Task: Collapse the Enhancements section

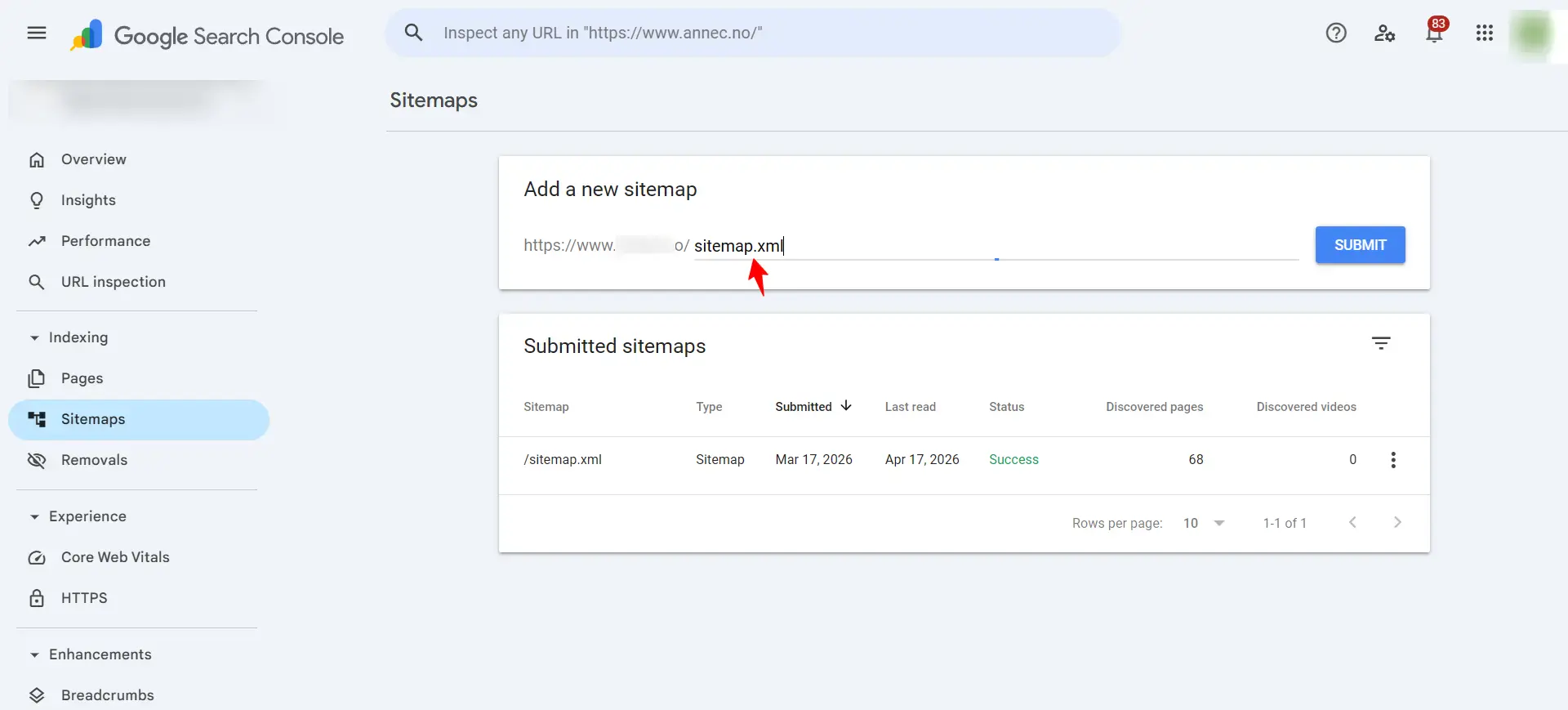Action: (34, 654)
